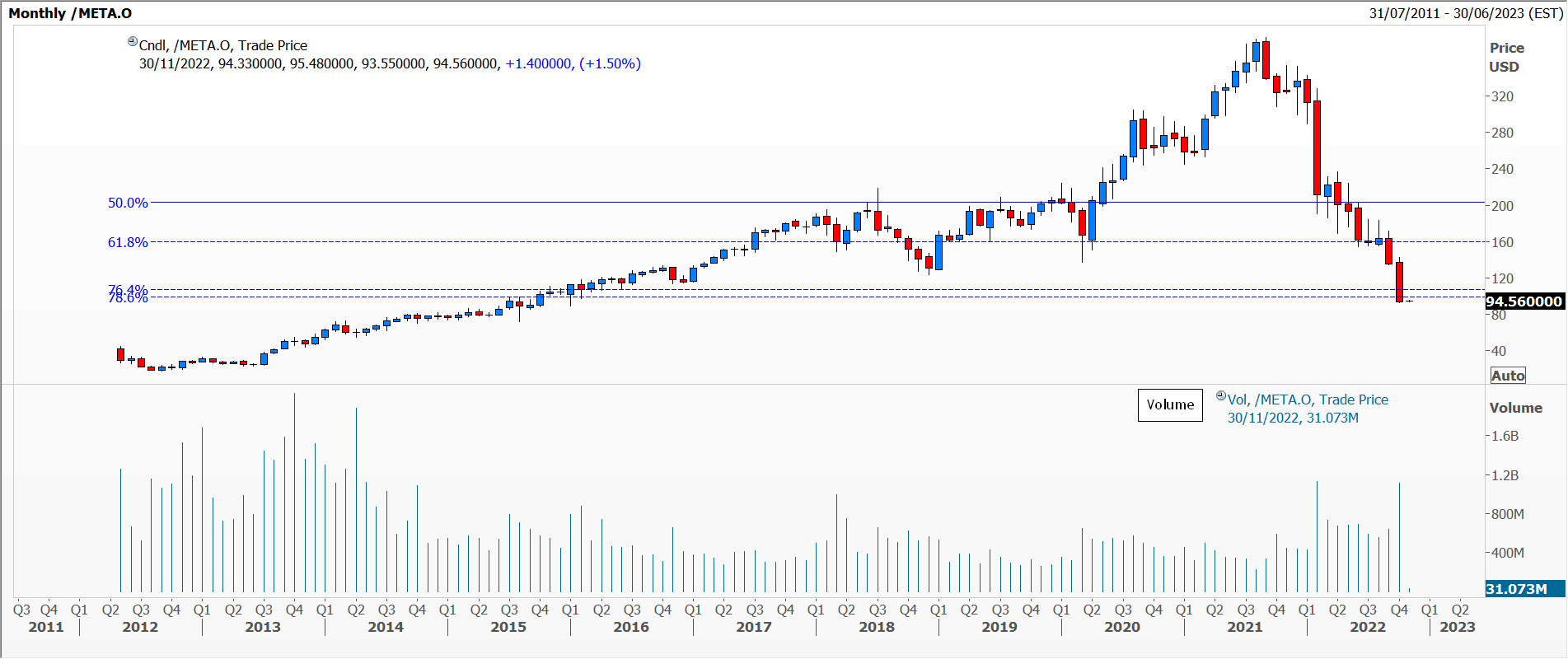
Task: Select the 78.6% Fibonacci level label
Action: tap(128, 298)
